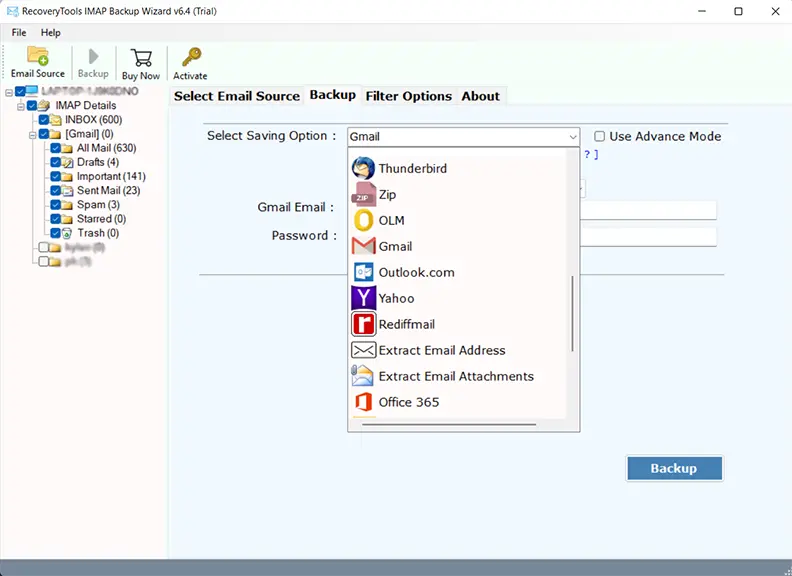Choose Extract Email Attachments option

pos(455,376)
